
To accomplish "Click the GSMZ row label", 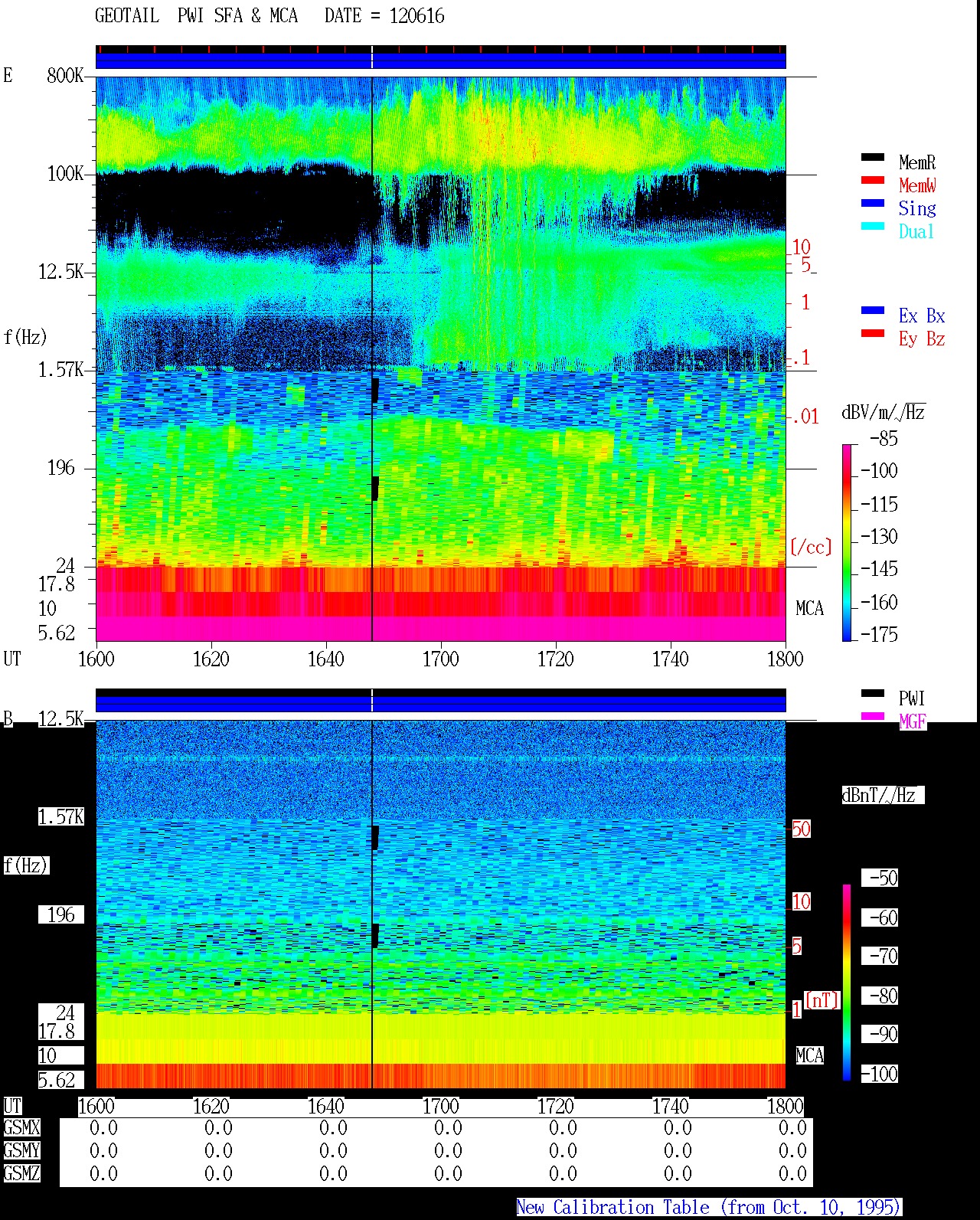I will coord(21,1173).
